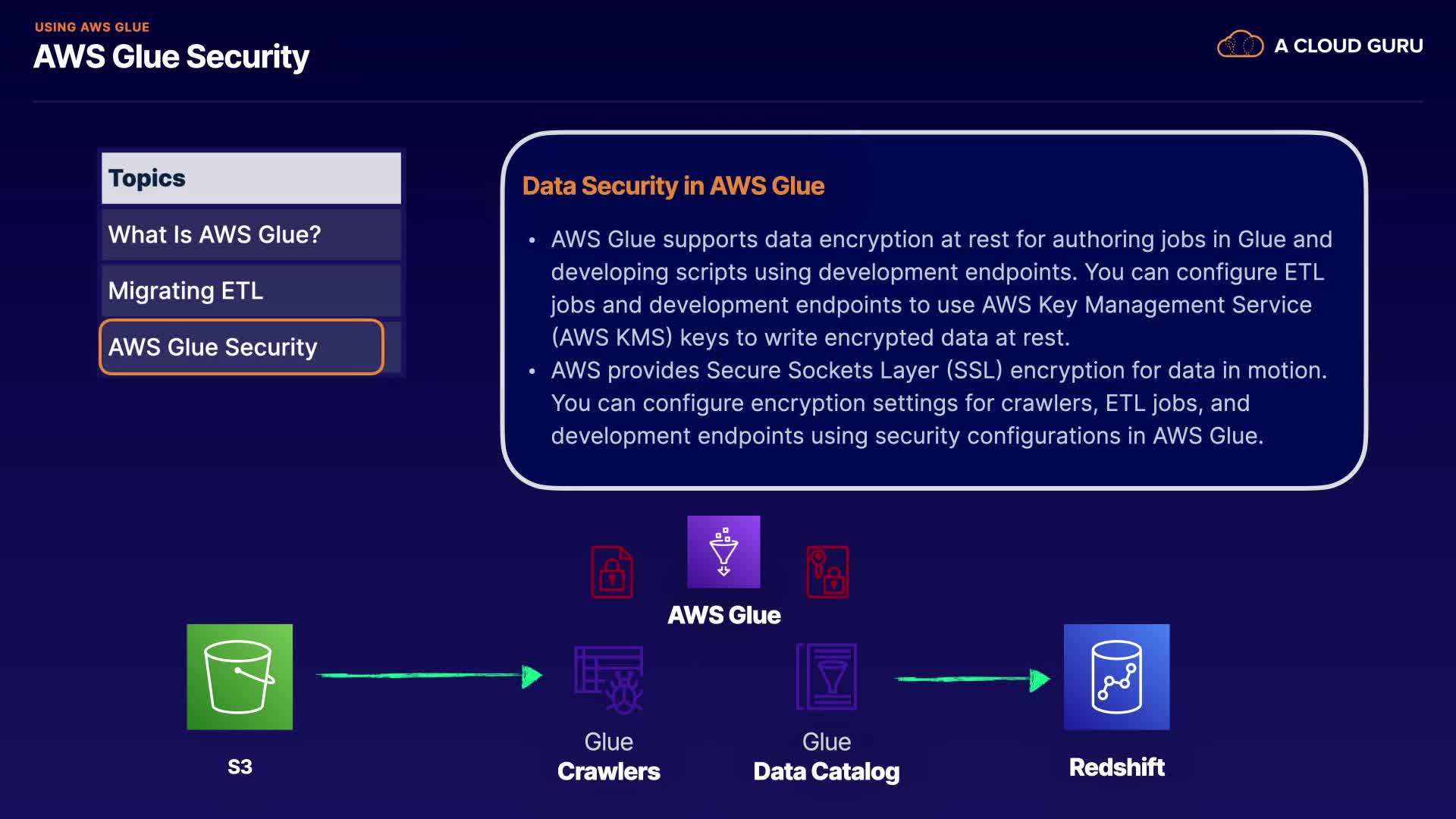Click the Data Catalog label text
The image size is (1456, 819).
pos(826,771)
